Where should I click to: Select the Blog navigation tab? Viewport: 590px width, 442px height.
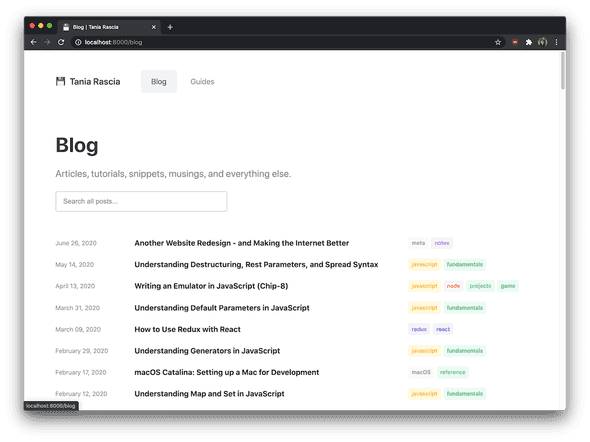[x=159, y=81]
